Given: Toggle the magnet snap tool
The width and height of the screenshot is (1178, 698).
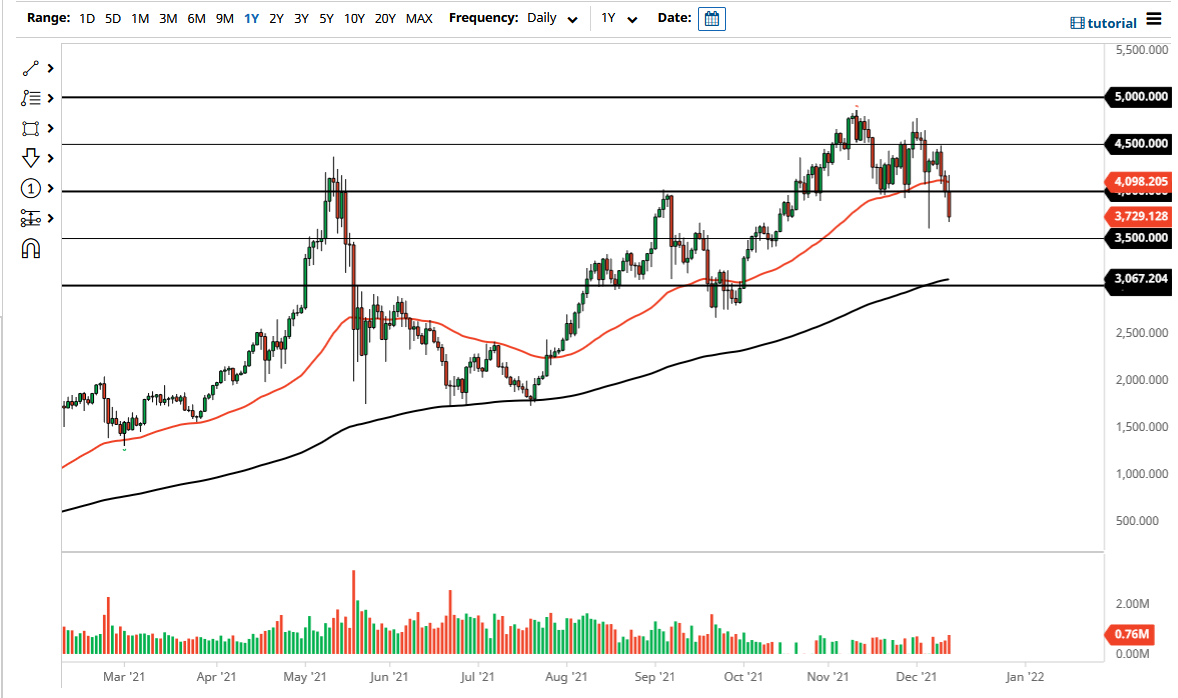Looking at the screenshot, I should tap(28, 248).
